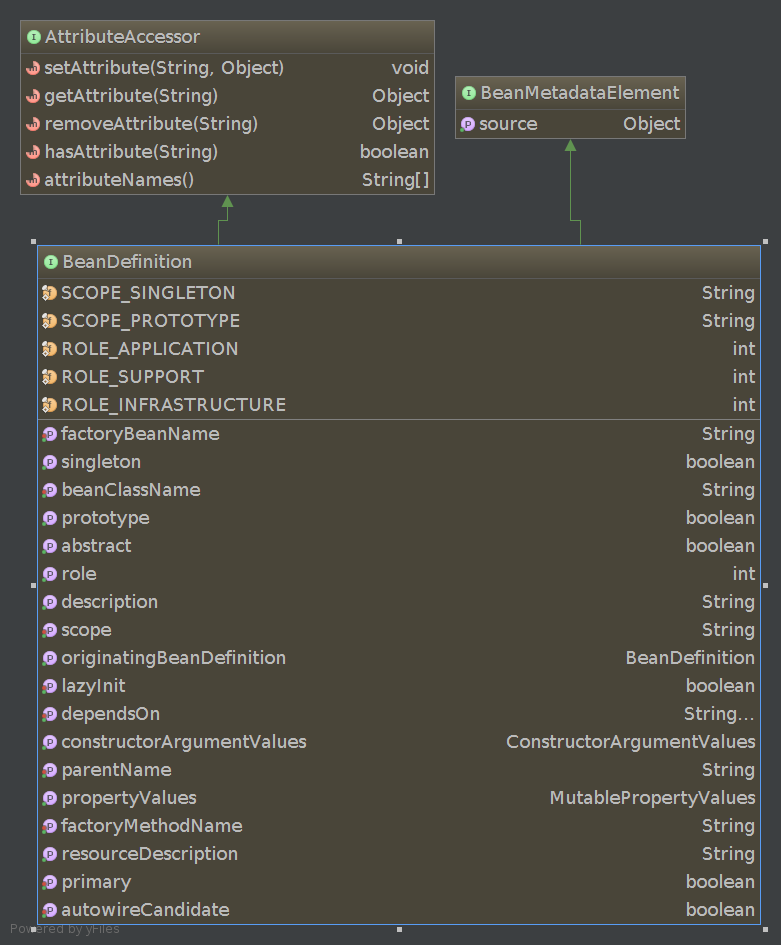
Task: Select the resourceDescription property name
Action: pyautogui.click(x=149, y=855)
